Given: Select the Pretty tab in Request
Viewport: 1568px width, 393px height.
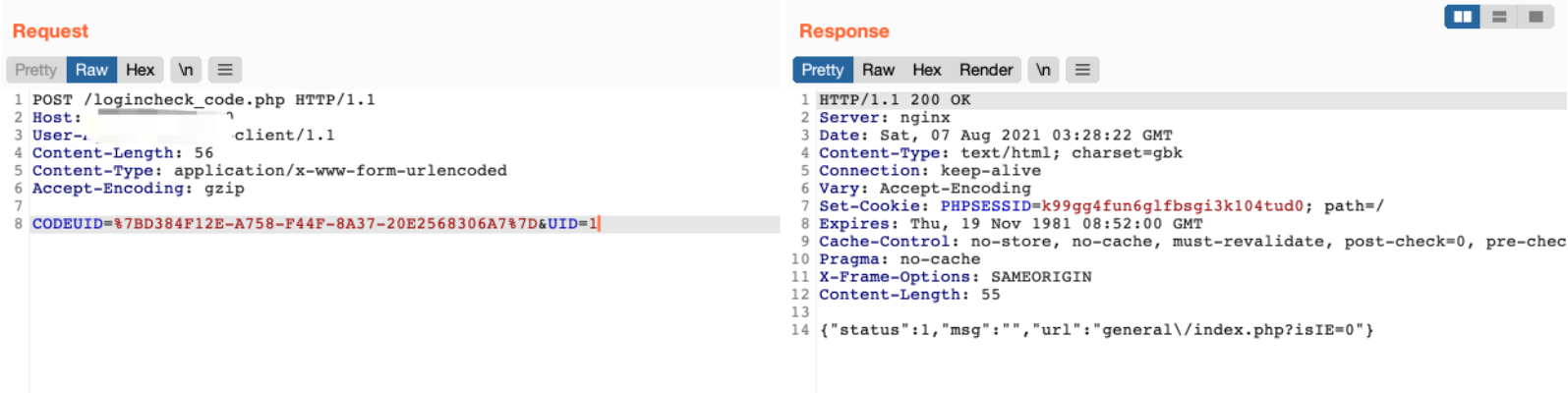Looking at the screenshot, I should tap(36, 70).
